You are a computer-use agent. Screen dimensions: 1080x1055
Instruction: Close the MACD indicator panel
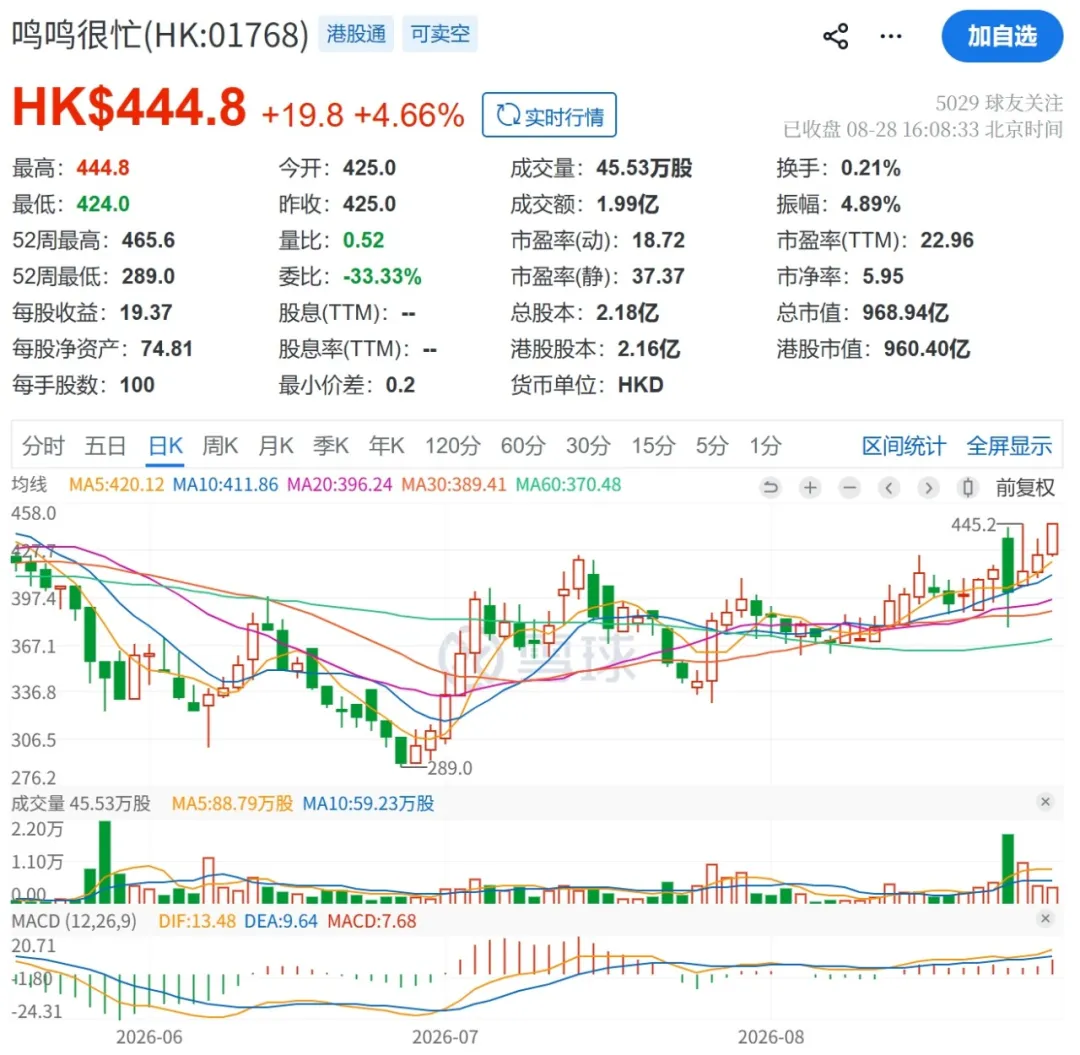pyautogui.click(x=1045, y=918)
